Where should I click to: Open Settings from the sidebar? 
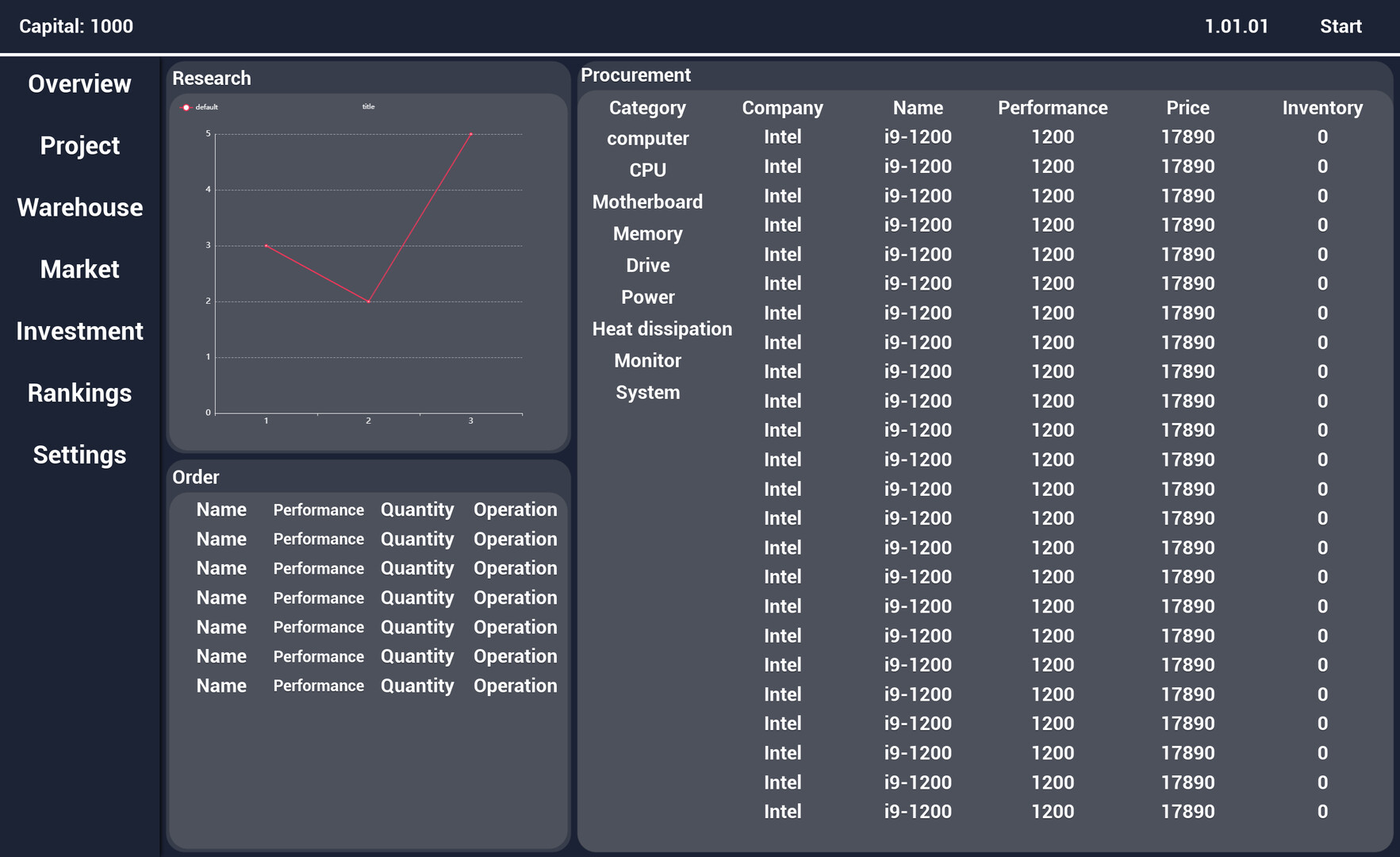pyautogui.click(x=79, y=455)
